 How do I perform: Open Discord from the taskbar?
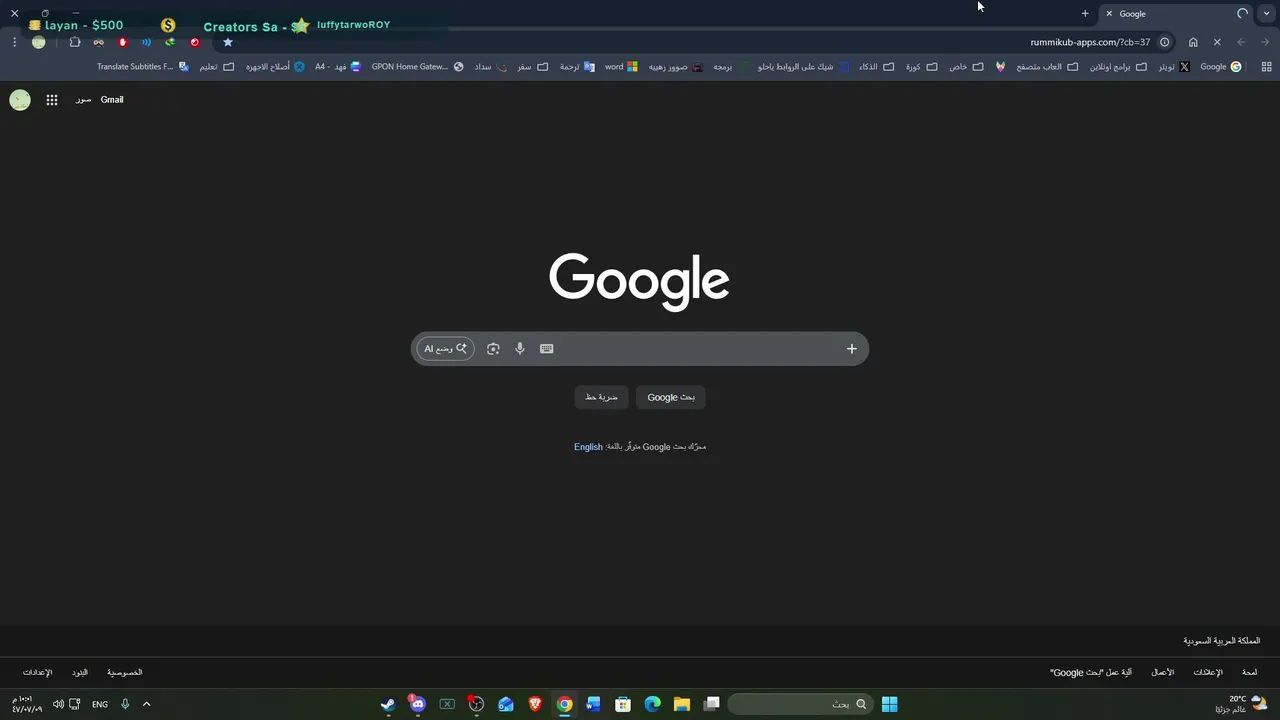(417, 704)
